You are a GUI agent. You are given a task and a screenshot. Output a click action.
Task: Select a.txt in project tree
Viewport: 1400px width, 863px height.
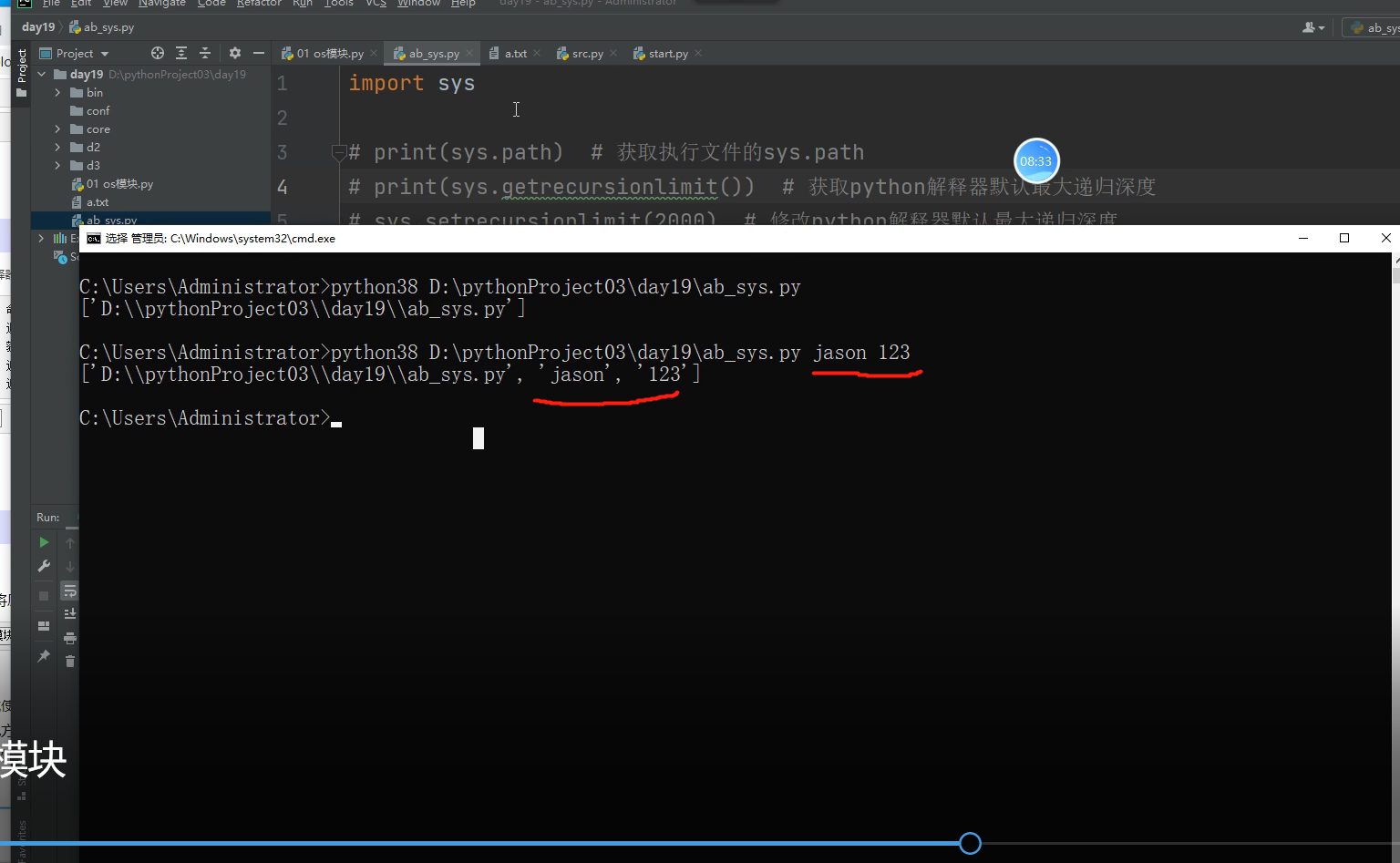point(97,201)
